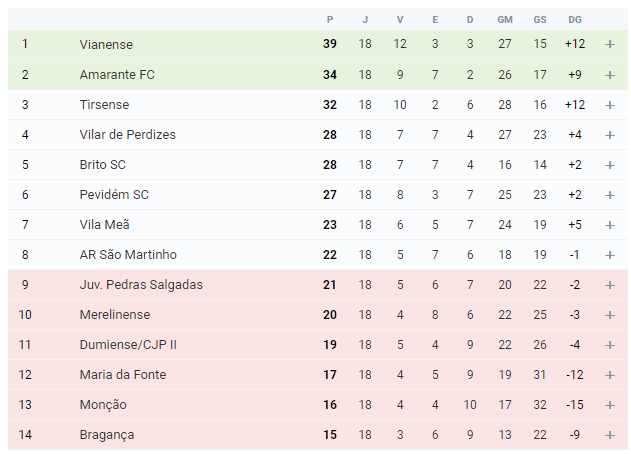Click plus icon next to Vila Meã

point(610,225)
